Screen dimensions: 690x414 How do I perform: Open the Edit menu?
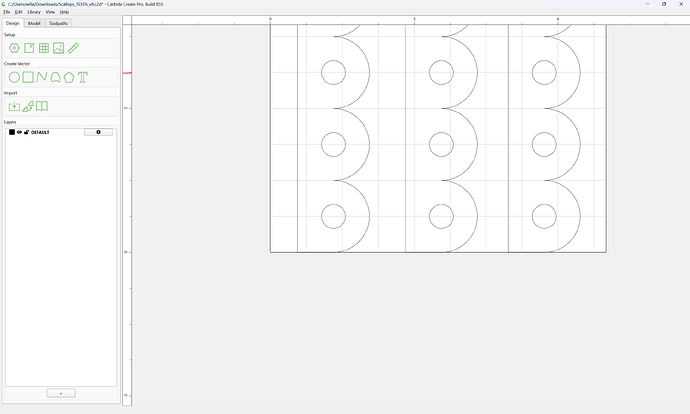click(x=18, y=12)
